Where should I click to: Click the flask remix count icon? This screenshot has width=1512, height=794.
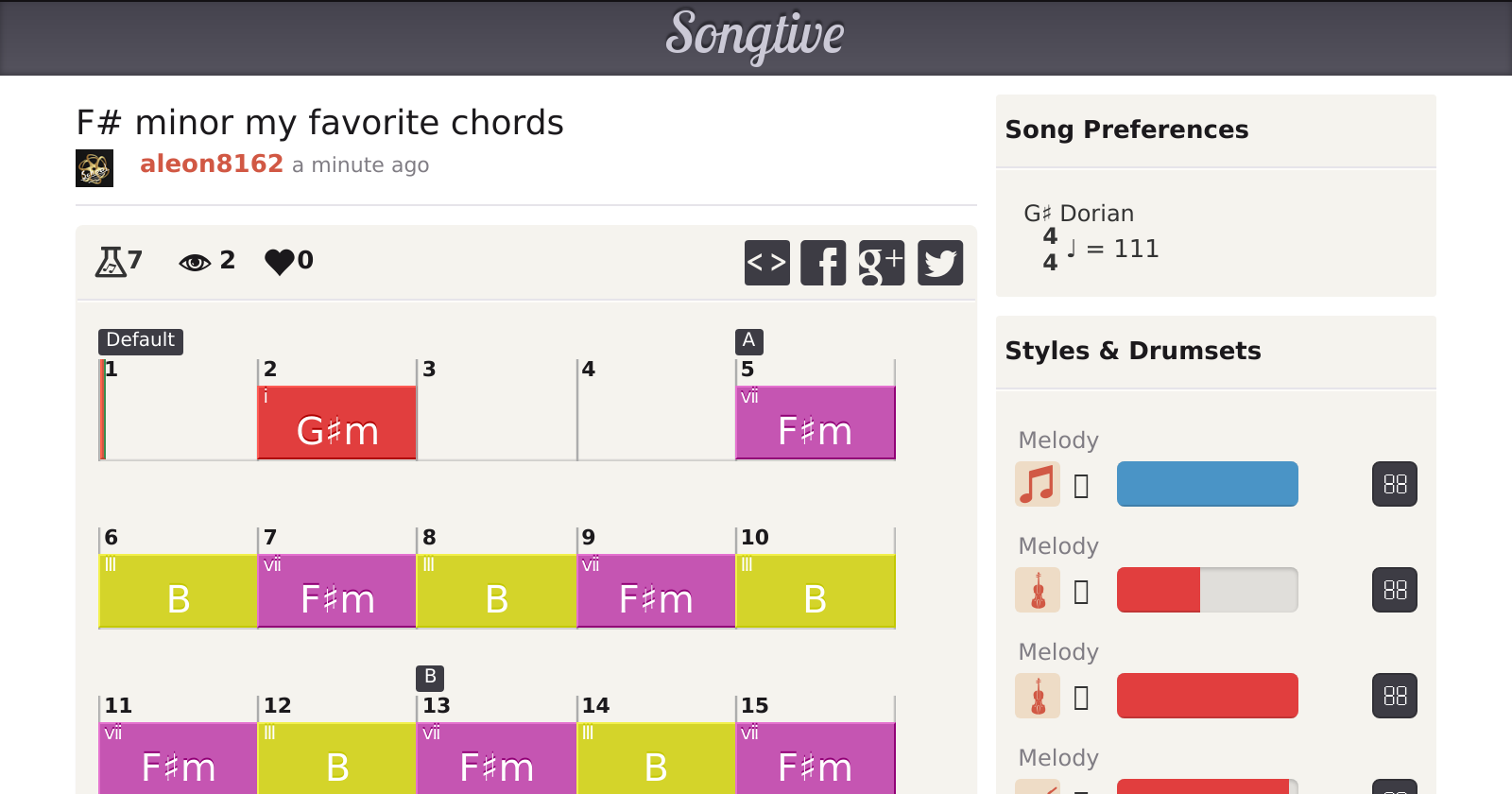coord(111,261)
